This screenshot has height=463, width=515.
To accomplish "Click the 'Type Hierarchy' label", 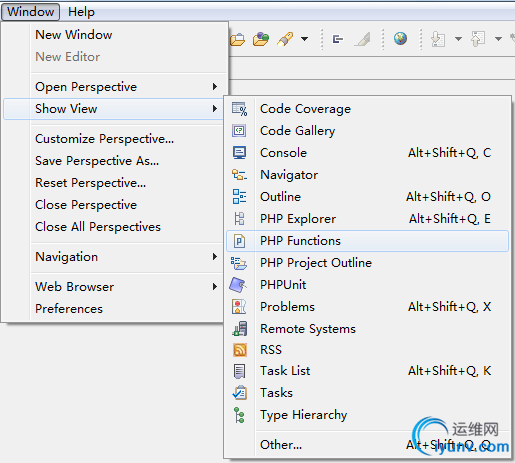I will (x=304, y=415).
